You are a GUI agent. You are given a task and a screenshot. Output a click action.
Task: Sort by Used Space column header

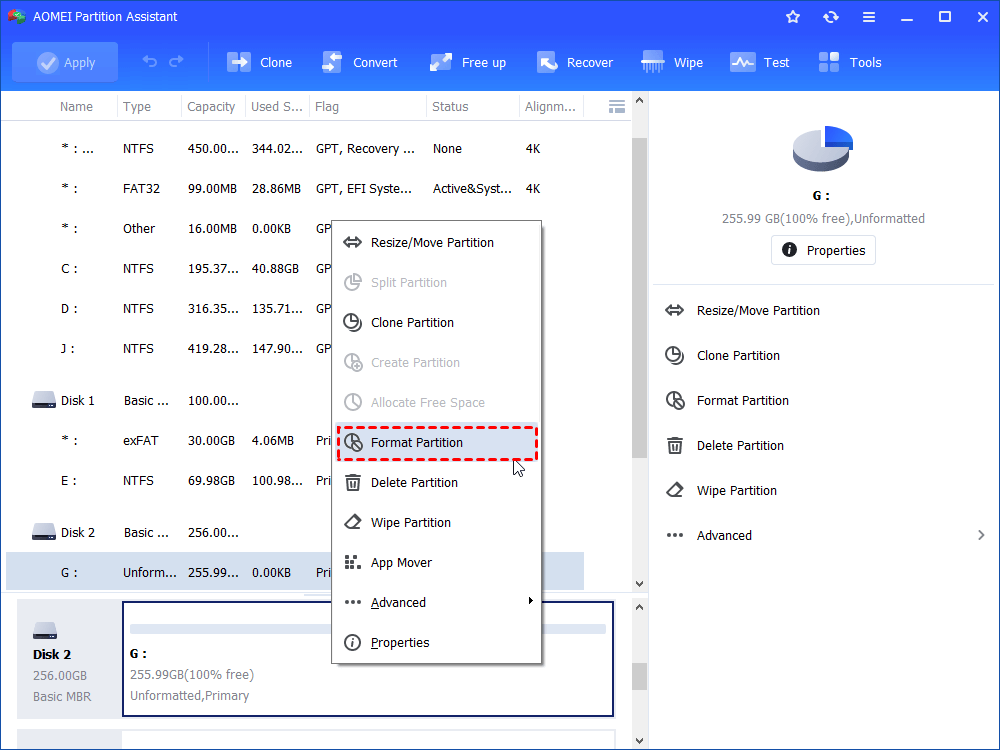click(x=277, y=107)
